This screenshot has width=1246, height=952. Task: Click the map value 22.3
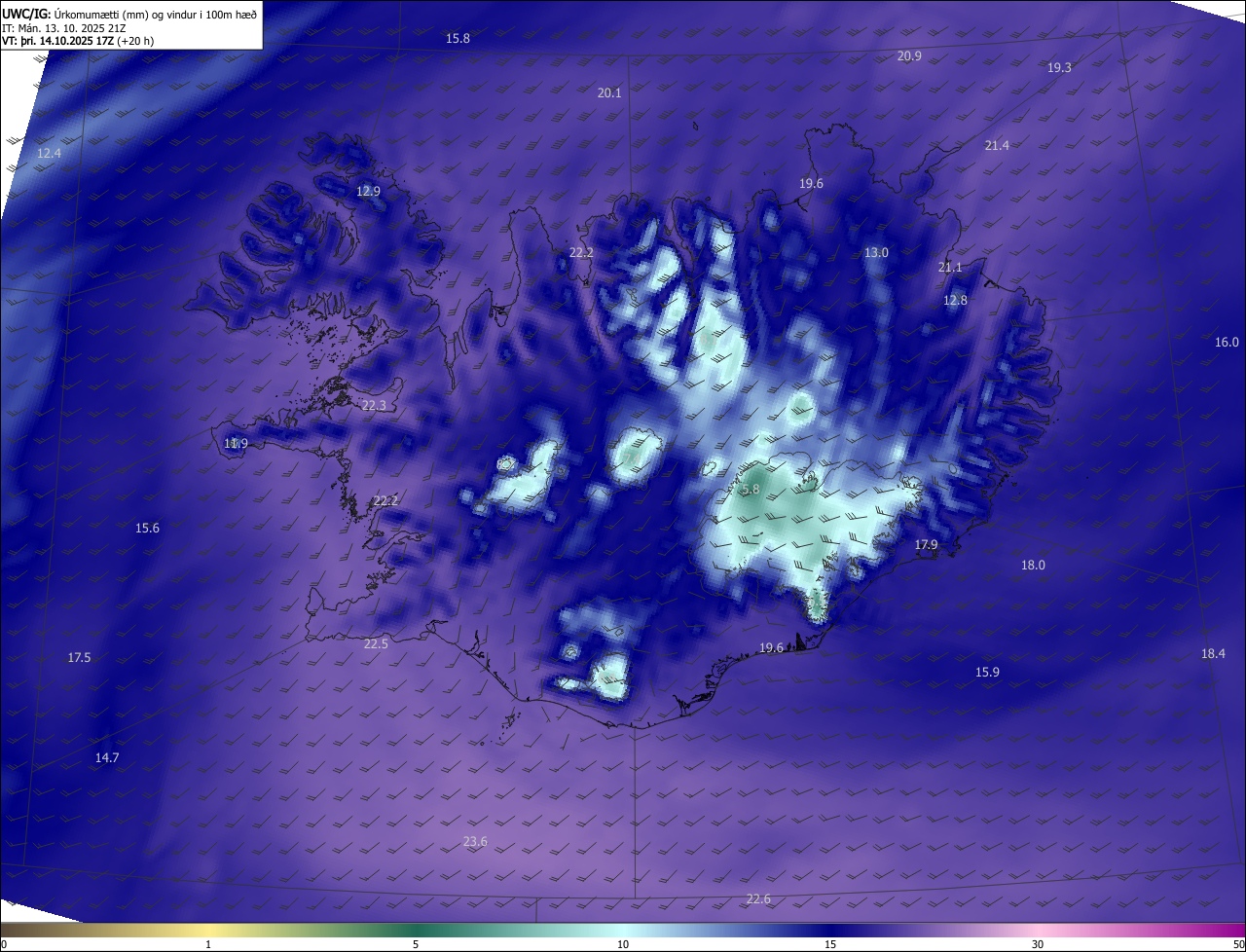point(374,405)
